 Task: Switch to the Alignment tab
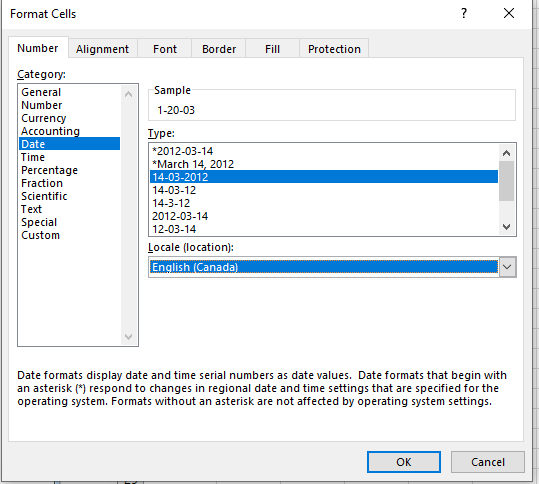click(x=102, y=49)
